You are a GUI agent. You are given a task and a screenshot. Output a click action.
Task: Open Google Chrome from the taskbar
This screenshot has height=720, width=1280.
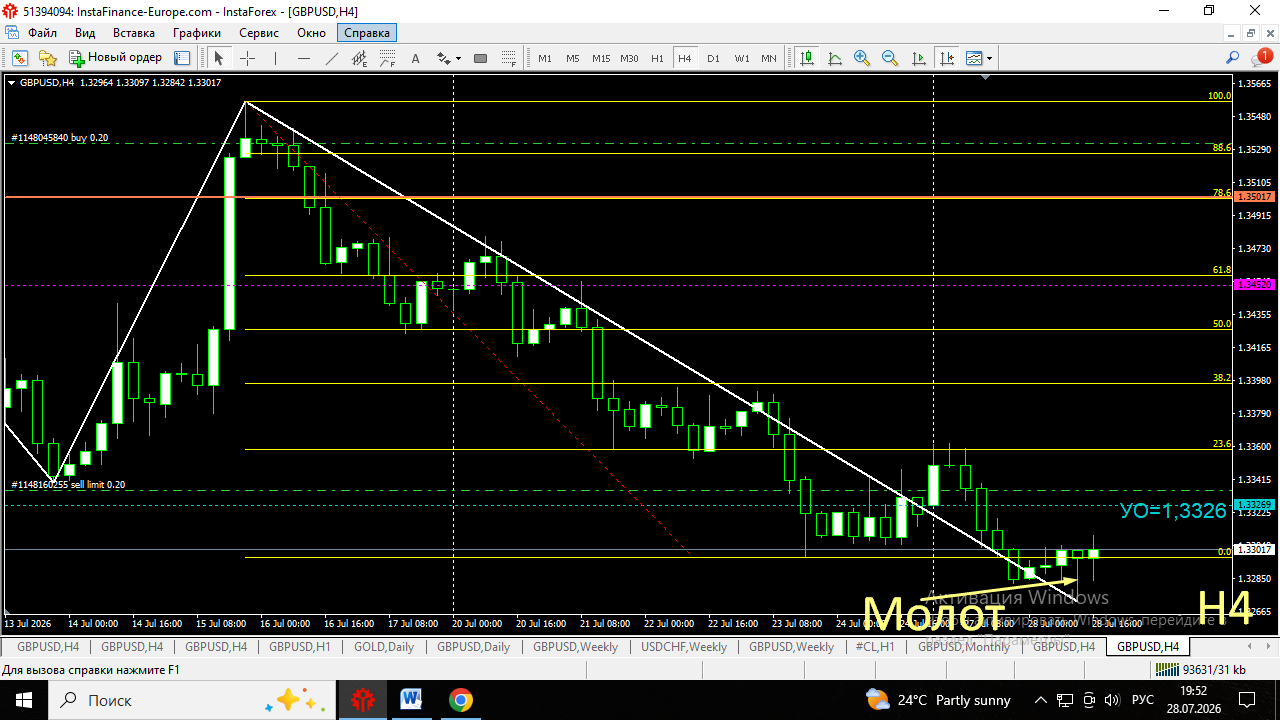[x=461, y=699]
